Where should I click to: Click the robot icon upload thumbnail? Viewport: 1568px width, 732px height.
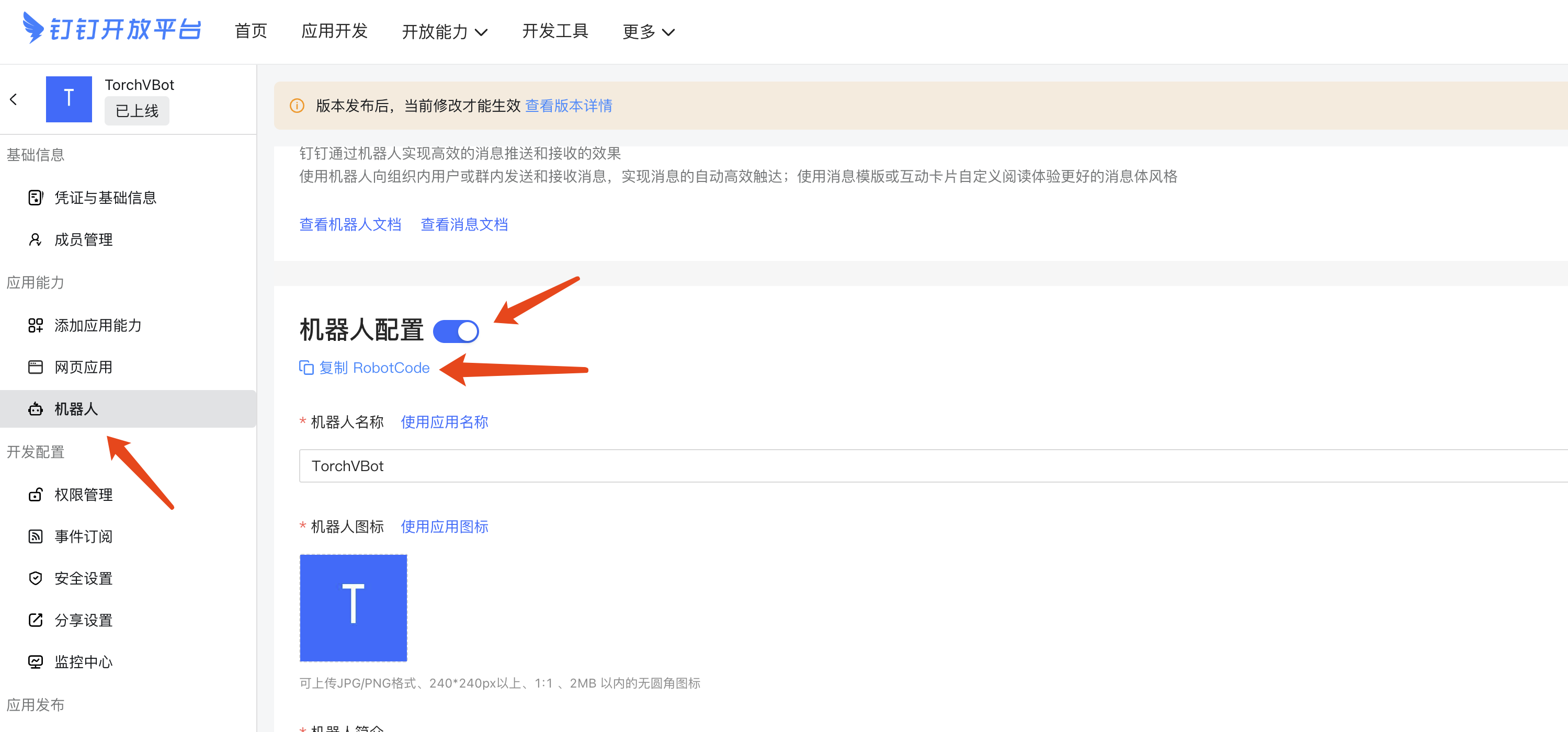pos(353,607)
